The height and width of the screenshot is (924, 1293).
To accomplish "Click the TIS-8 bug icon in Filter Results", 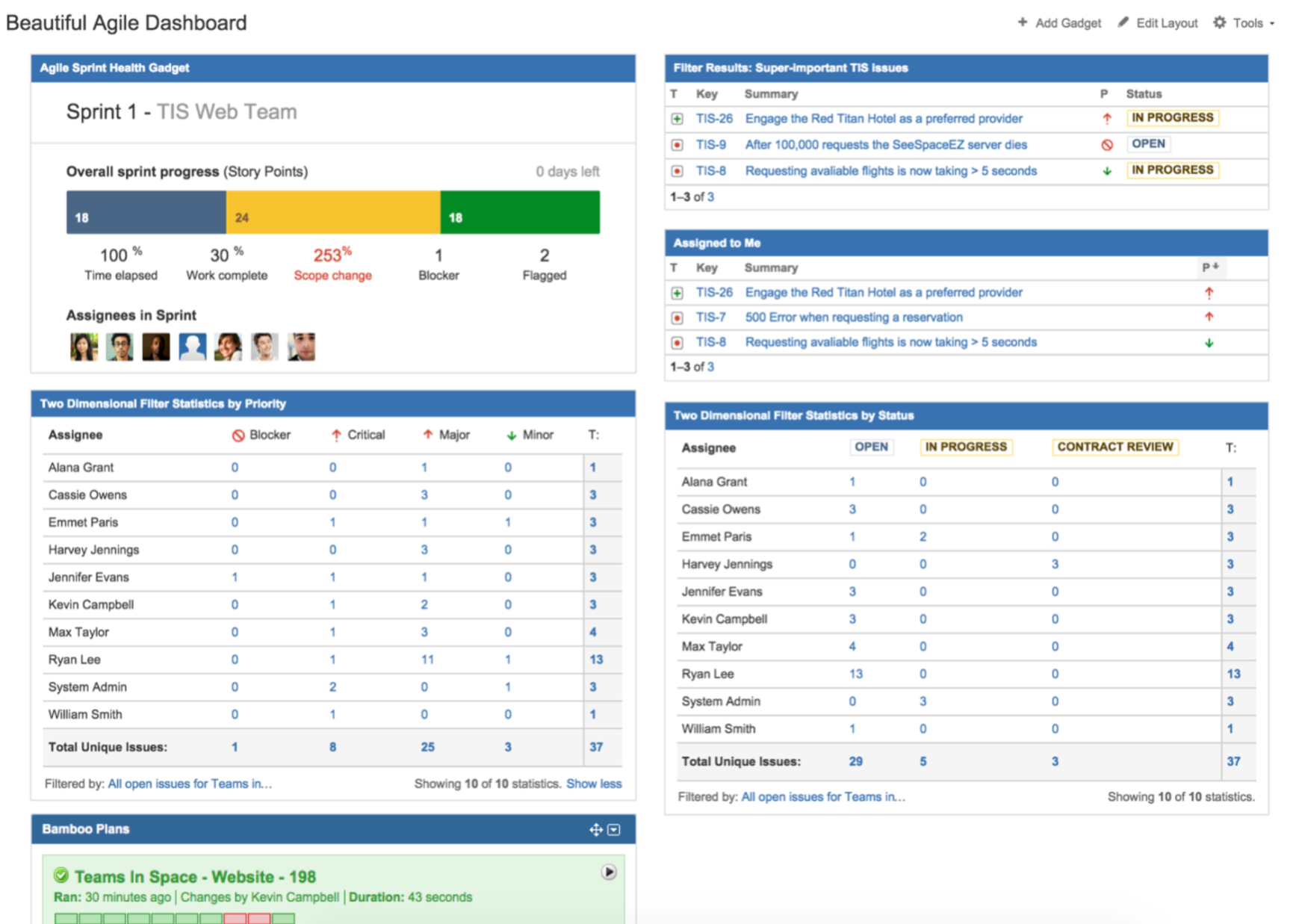I will tap(677, 171).
